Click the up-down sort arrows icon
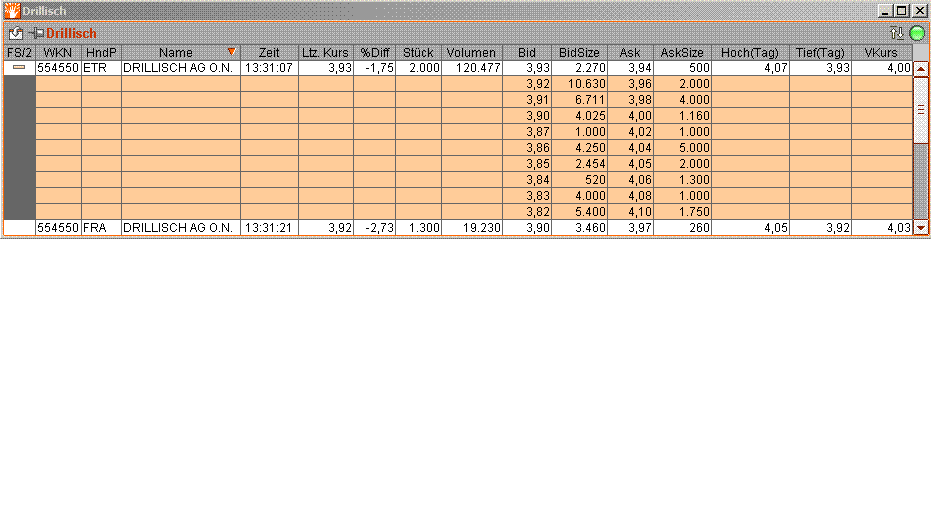Viewport: 931px width, 512px height. click(x=897, y=33)
